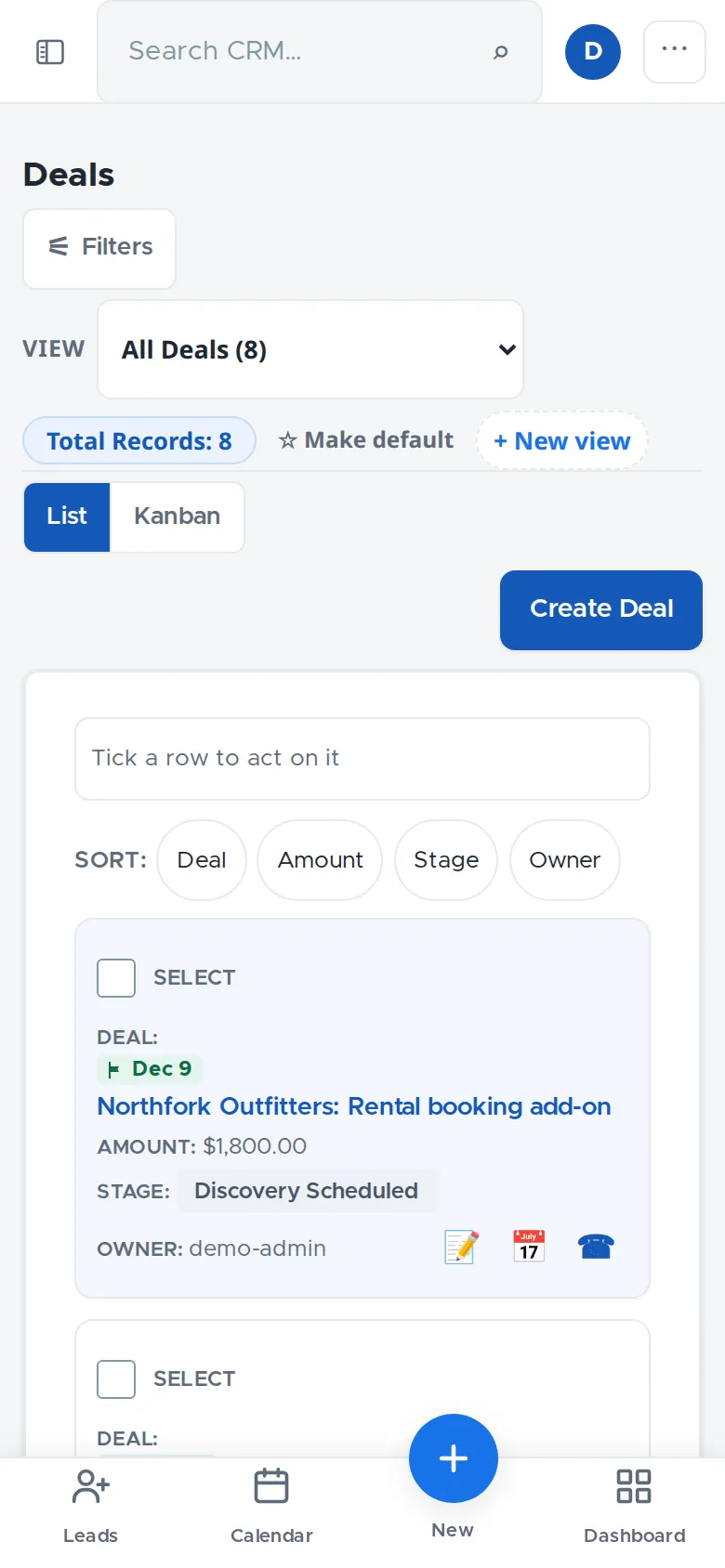Open the three-dots more options menu

point(675,52)
